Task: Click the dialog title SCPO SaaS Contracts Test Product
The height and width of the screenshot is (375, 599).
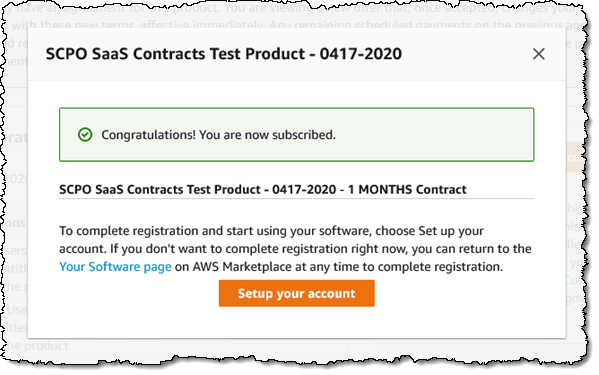Action: 223,54
